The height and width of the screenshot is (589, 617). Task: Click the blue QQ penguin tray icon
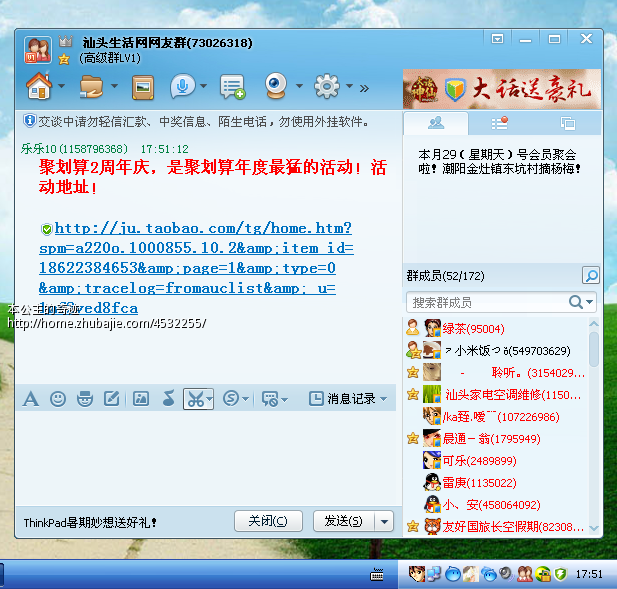pos(453,574)
